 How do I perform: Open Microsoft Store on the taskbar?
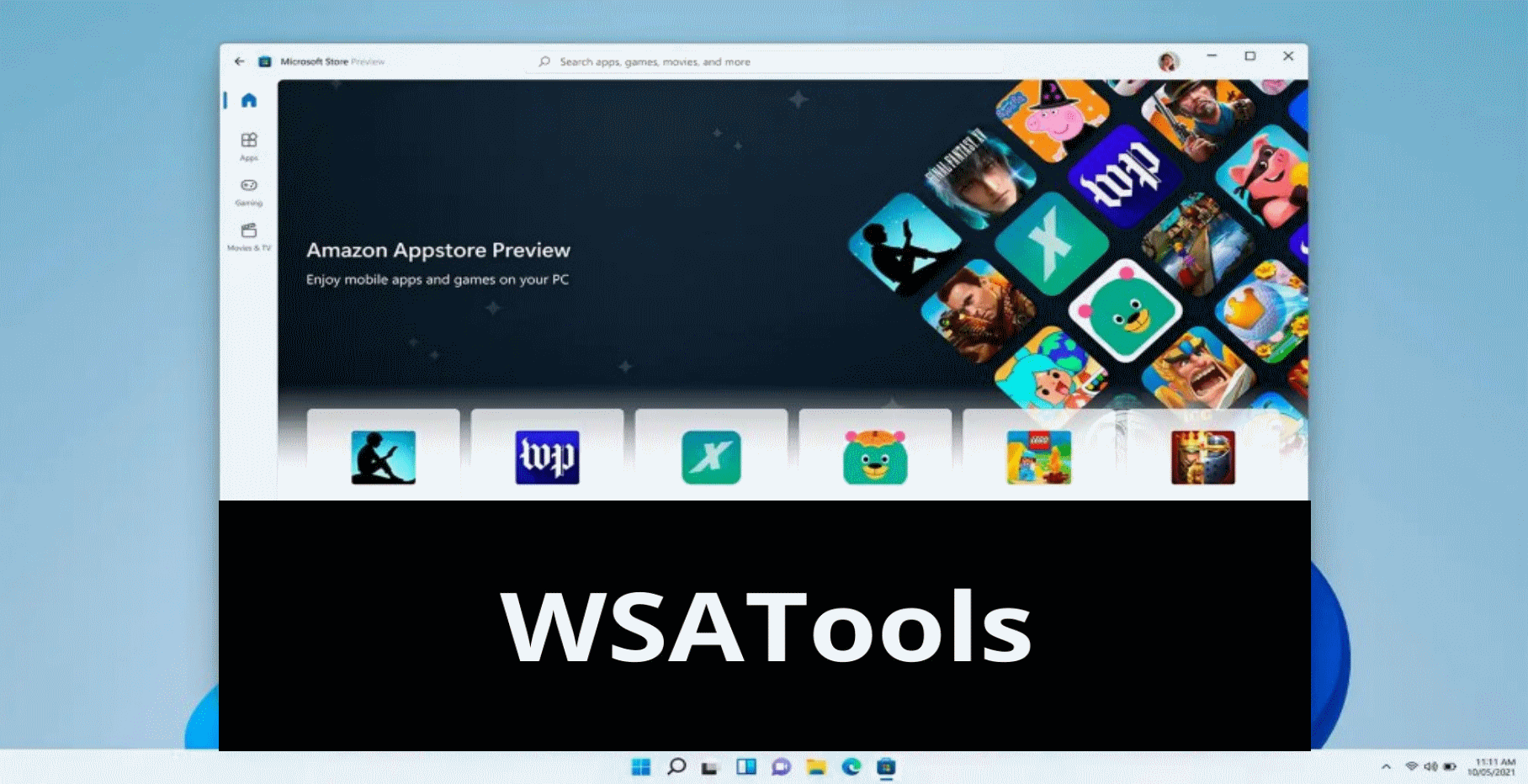click(x=886, y=766)
